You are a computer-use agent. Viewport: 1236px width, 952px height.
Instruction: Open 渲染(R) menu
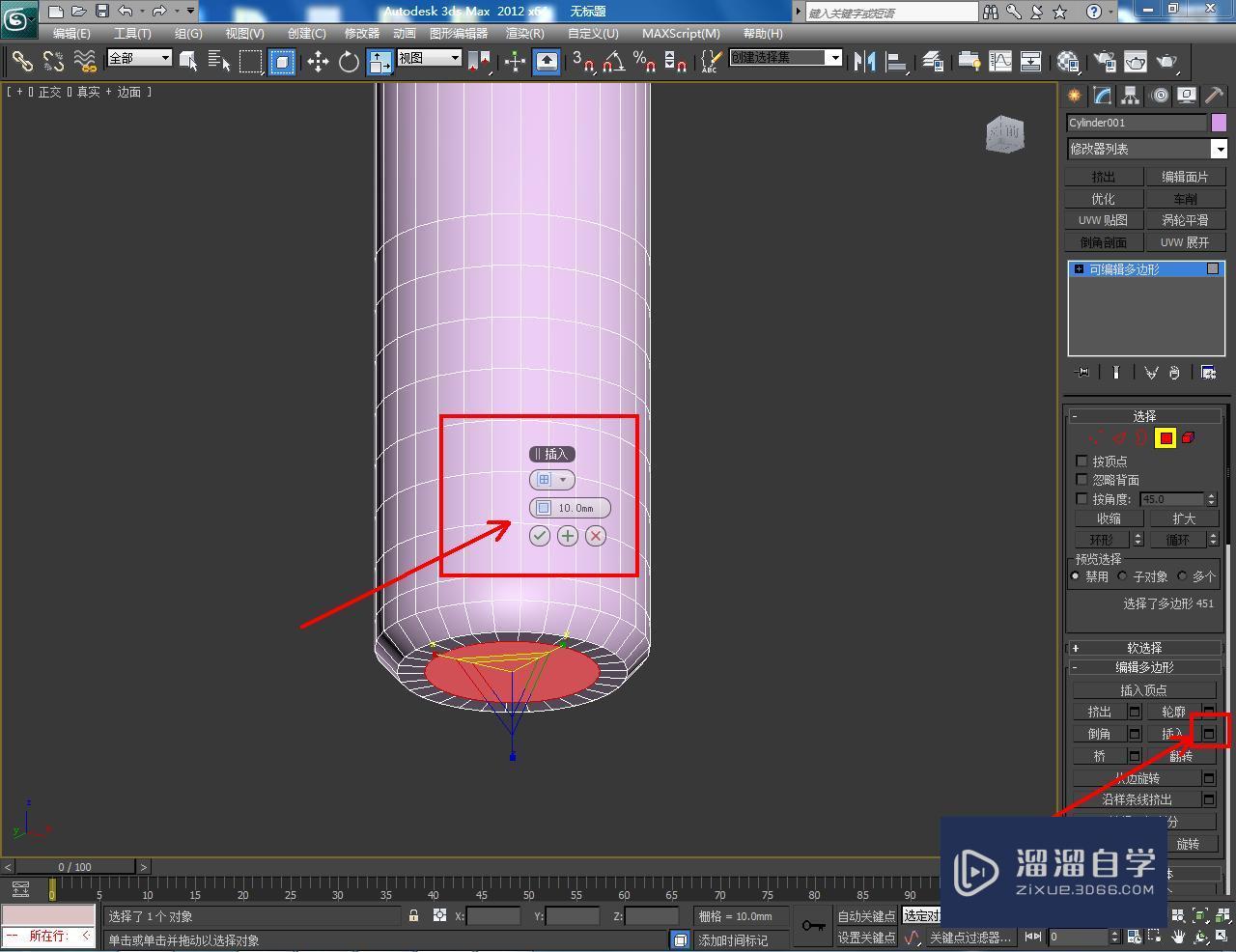tap(525, 33)
